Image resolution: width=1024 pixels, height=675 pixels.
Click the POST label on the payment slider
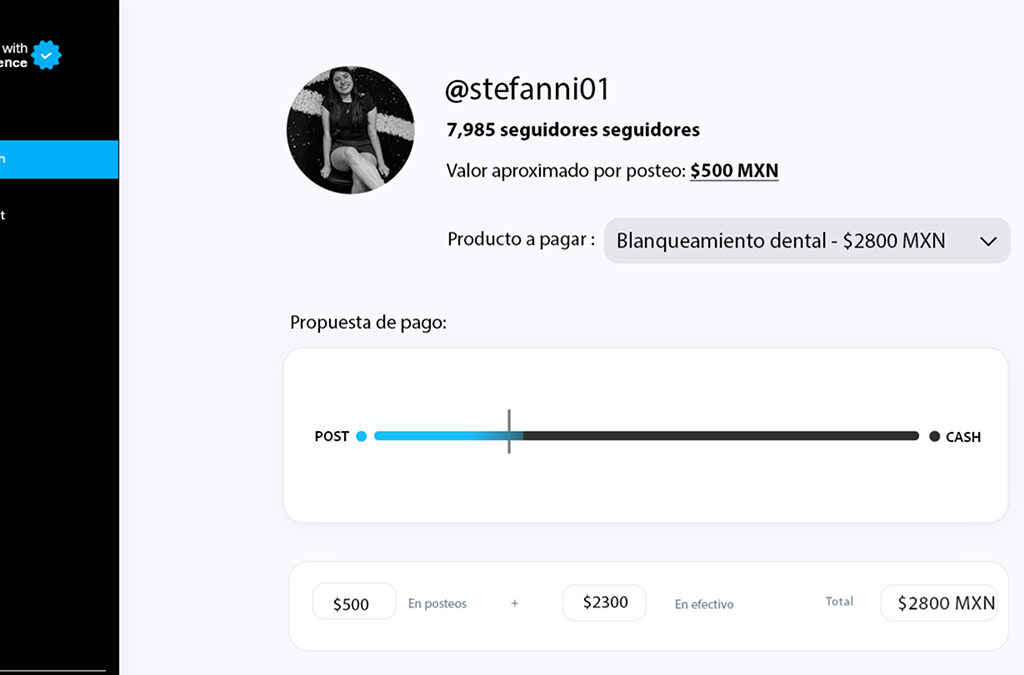(x=330, y=436)
